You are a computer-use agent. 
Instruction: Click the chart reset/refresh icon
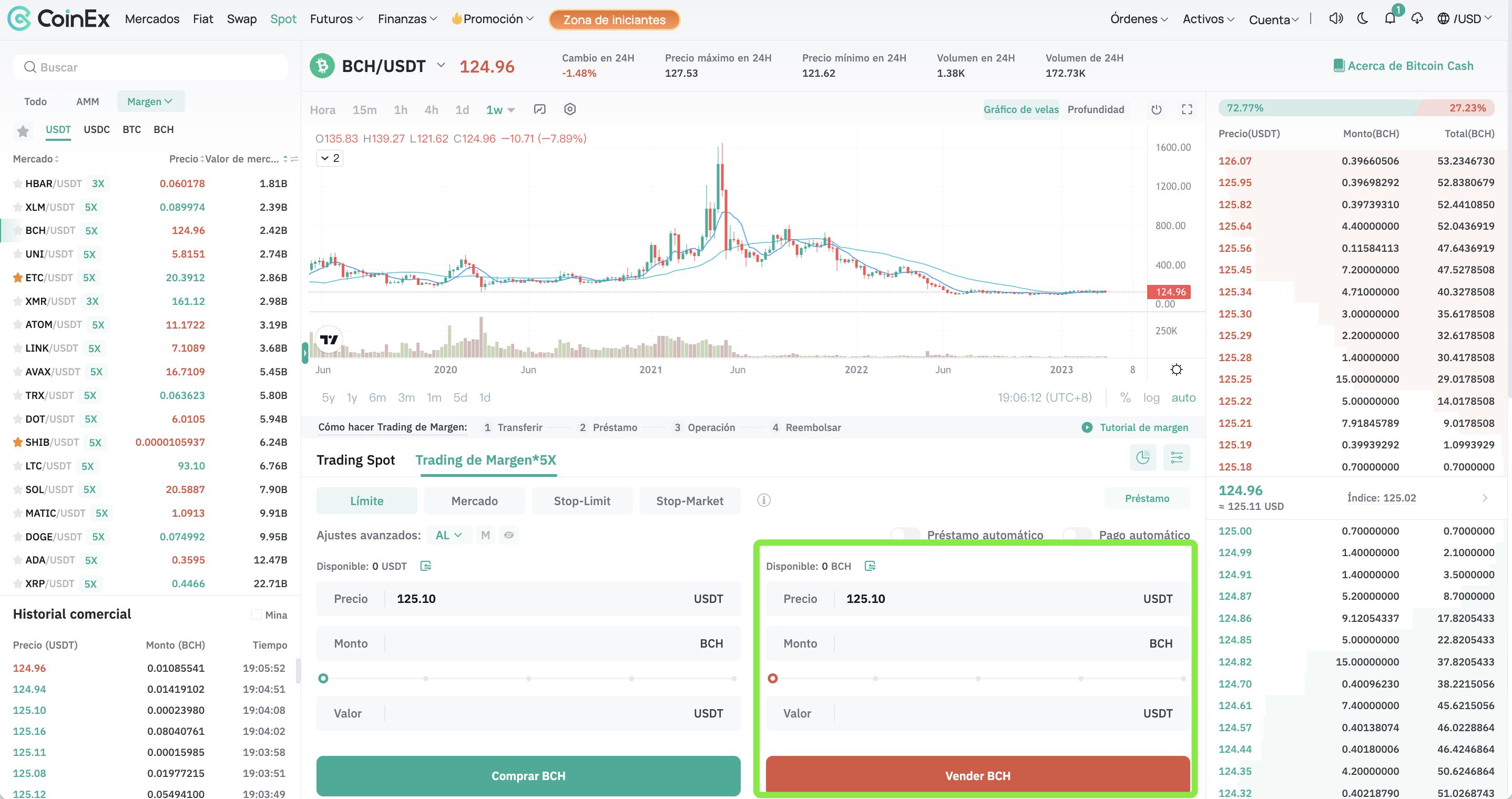(1156, 109)
